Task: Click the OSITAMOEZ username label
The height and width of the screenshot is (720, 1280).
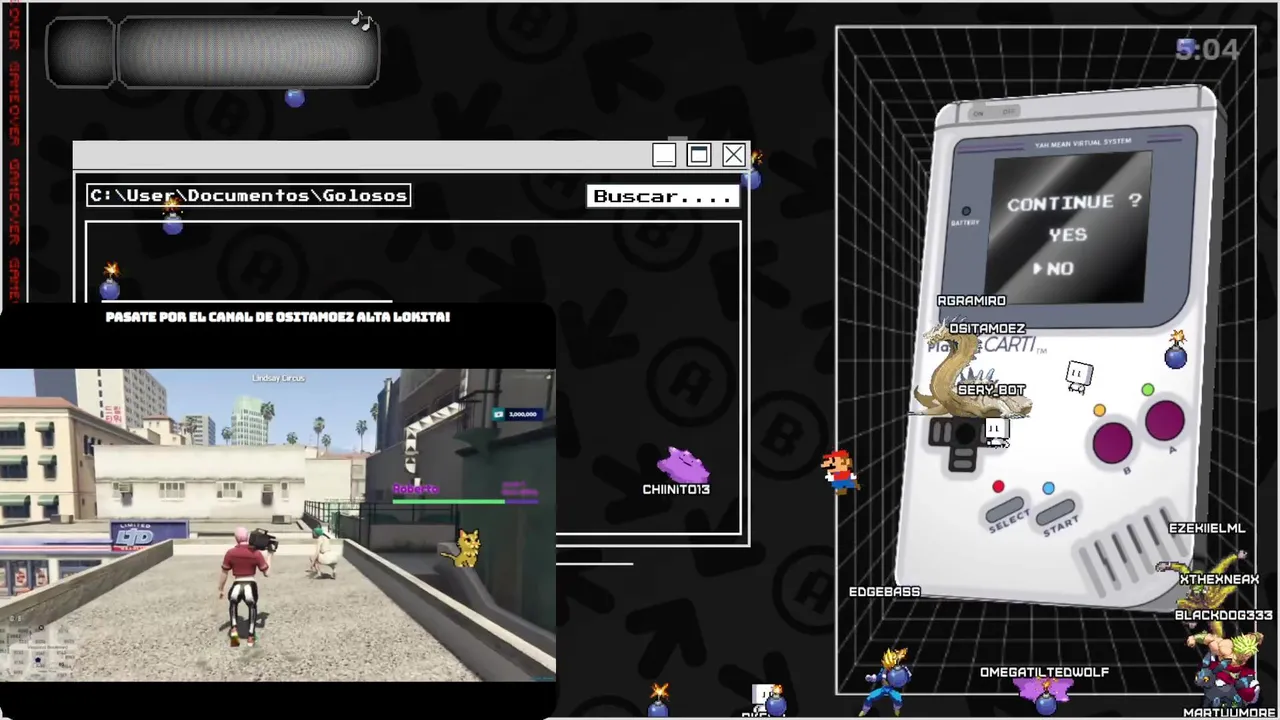Action: click(987, 328)
